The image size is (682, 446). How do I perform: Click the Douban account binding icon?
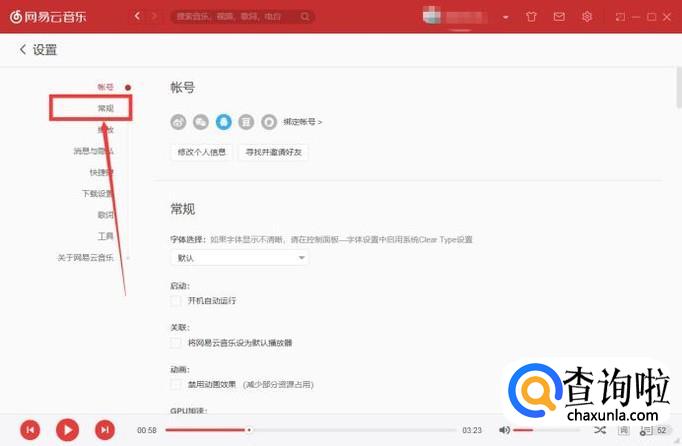[246, 122]
